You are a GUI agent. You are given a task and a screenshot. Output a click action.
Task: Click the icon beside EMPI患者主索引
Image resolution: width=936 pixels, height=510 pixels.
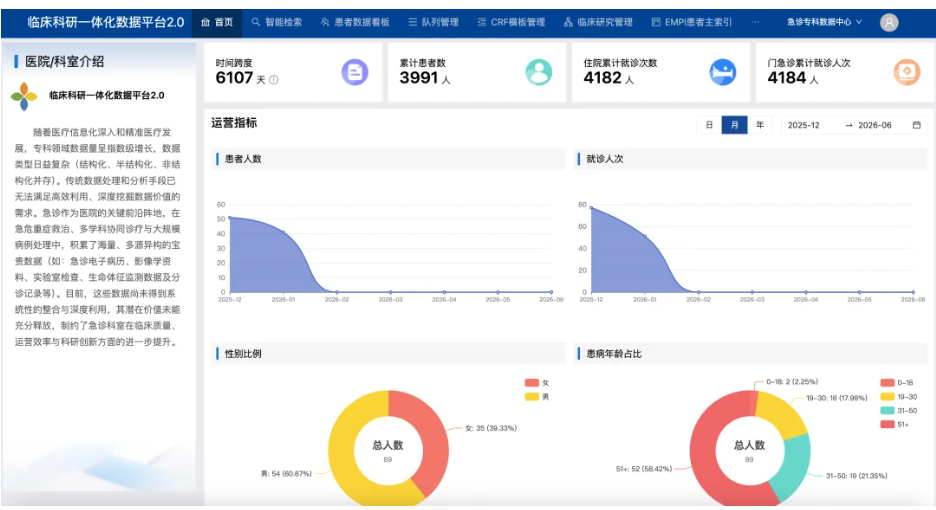pos(655,22)
